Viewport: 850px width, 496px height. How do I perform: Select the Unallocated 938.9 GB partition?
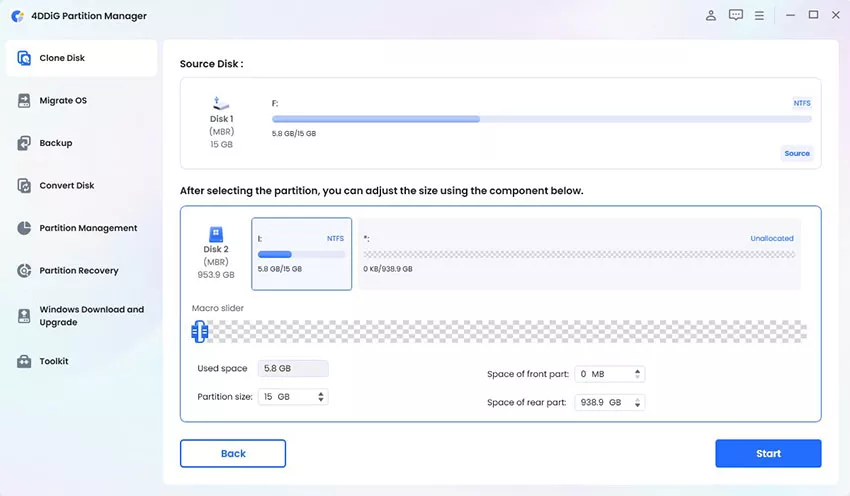click(580, 254)
